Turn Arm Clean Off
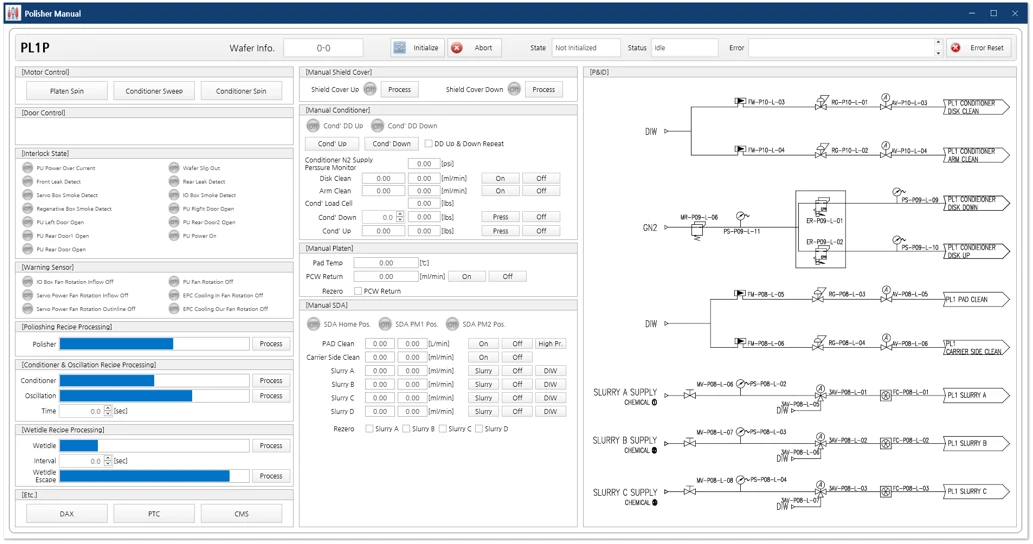 coord(541,191)
